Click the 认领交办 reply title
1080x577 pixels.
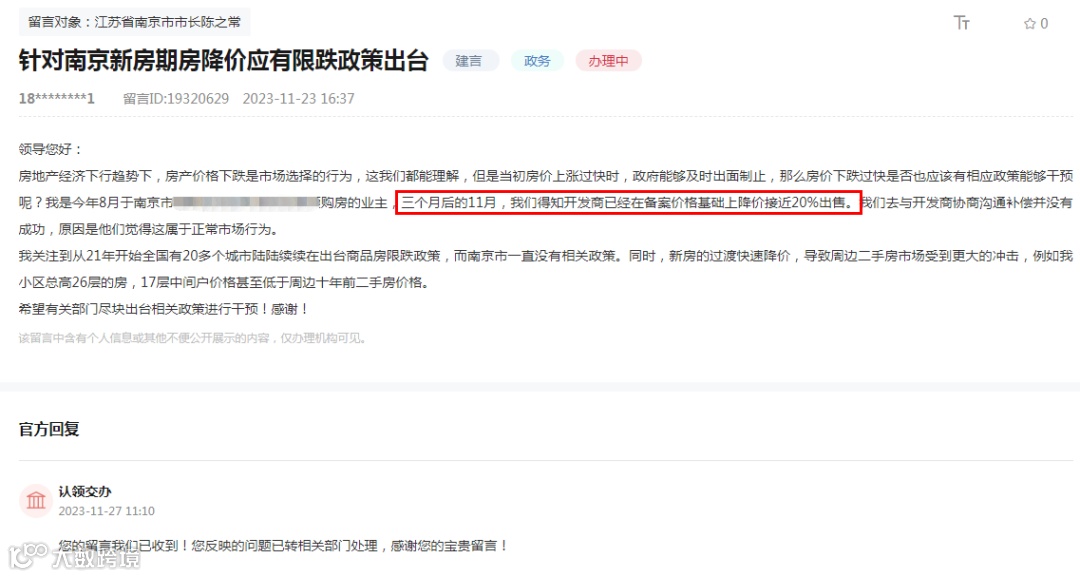coord(85,491)
